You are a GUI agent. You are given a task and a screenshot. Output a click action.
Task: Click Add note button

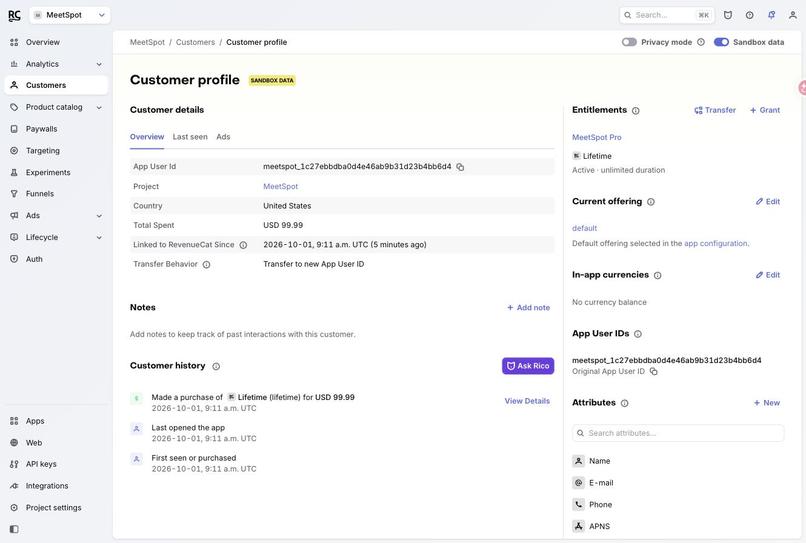[x=528, y=307]
